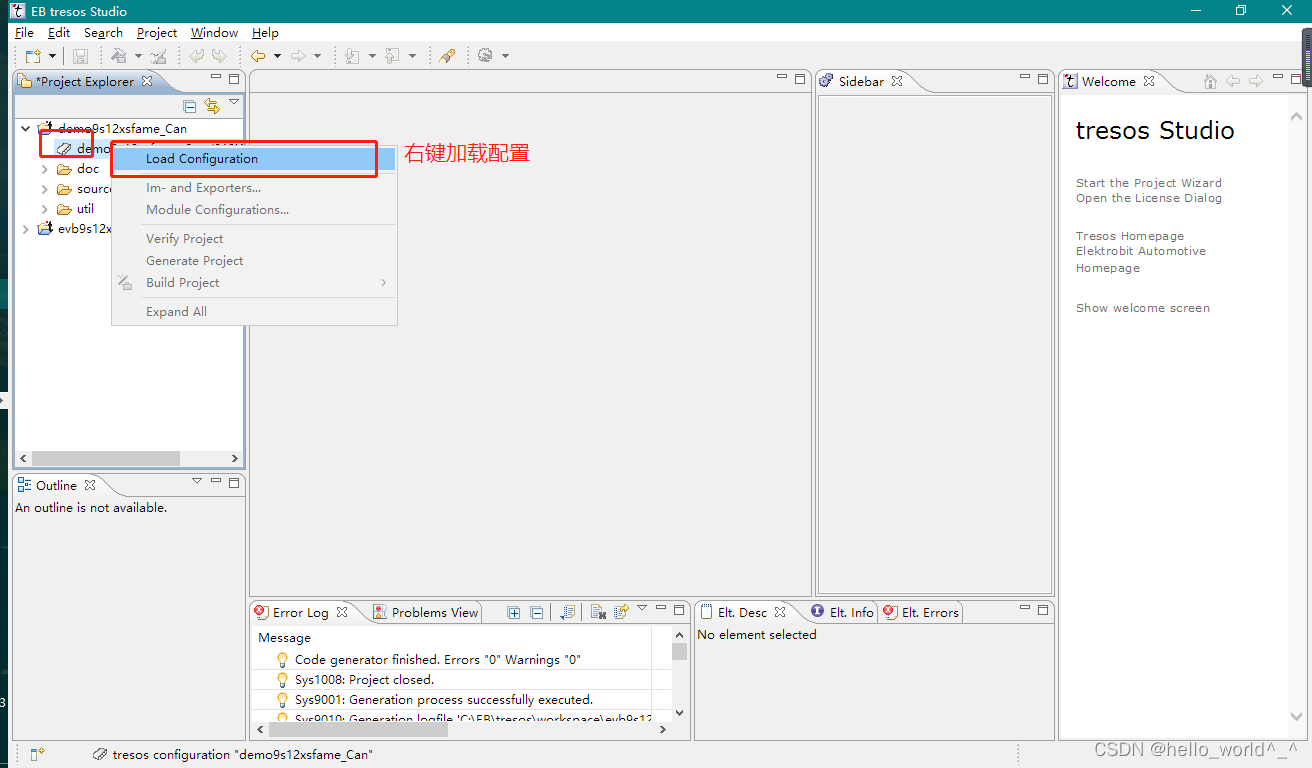The image size is (1312, 768).
Task: Expand the util folder
Action: pyautogui.click(x=44, y=209)
